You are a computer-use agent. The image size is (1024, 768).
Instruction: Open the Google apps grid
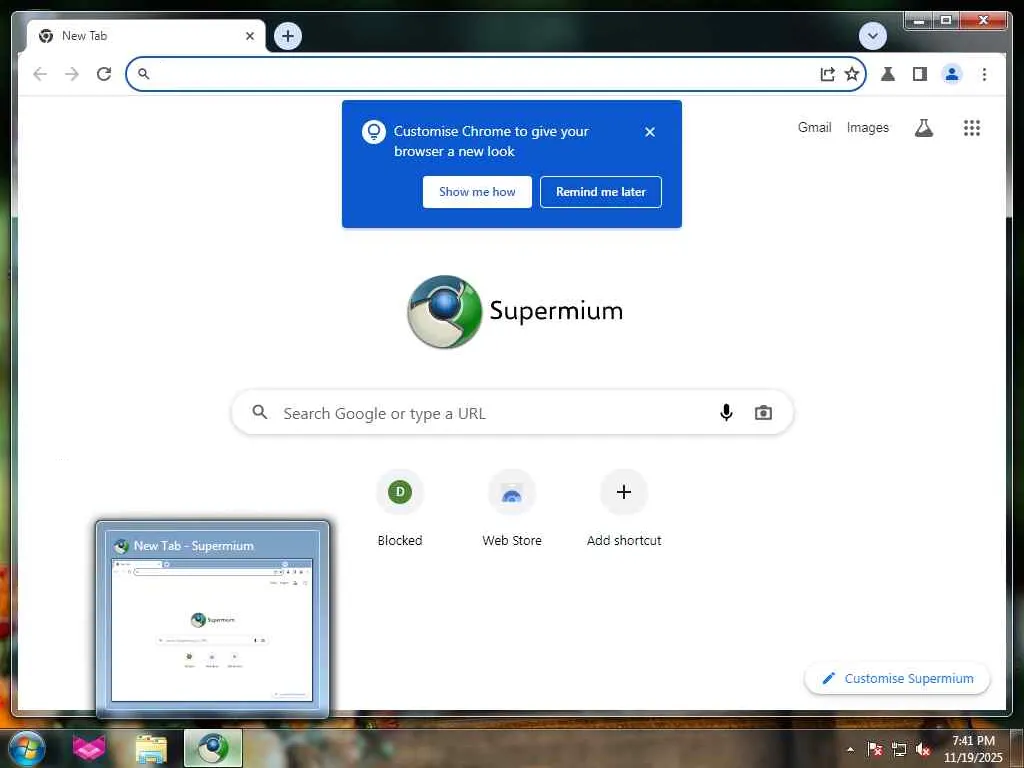point(972,128)
